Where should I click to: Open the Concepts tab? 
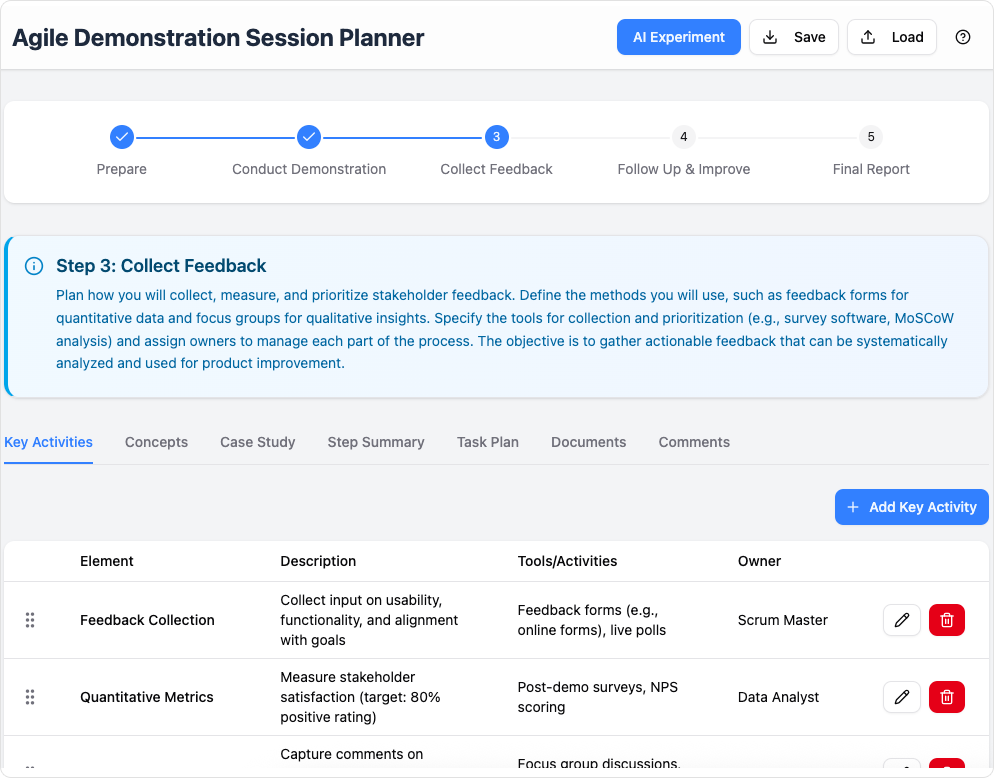click(x=156, y=442)
